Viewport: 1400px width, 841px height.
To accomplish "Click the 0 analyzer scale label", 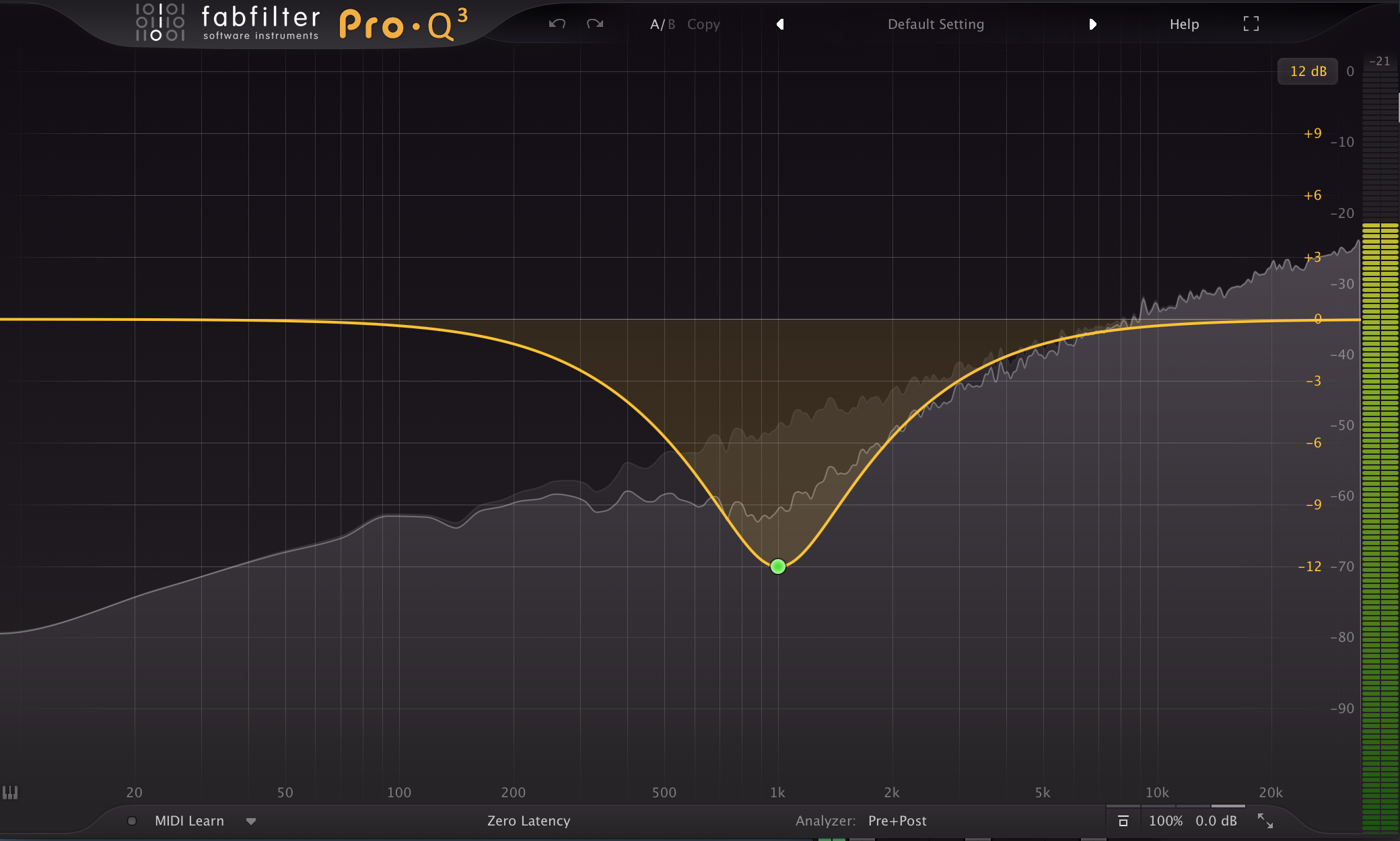I will click(x=1350, y=71).
